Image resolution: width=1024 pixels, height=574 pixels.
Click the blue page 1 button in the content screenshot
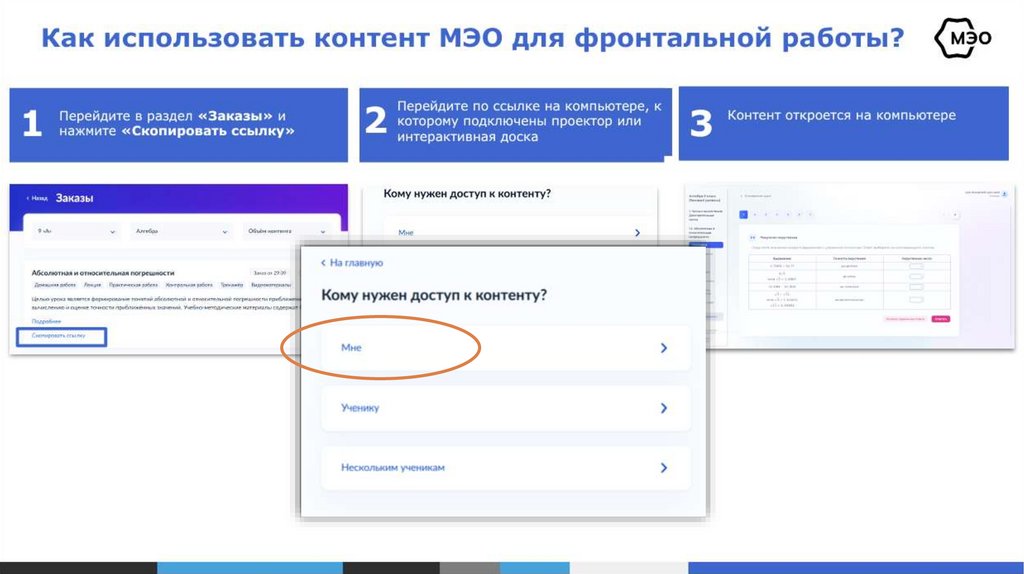pyautogui.click(x=743, y=214)
